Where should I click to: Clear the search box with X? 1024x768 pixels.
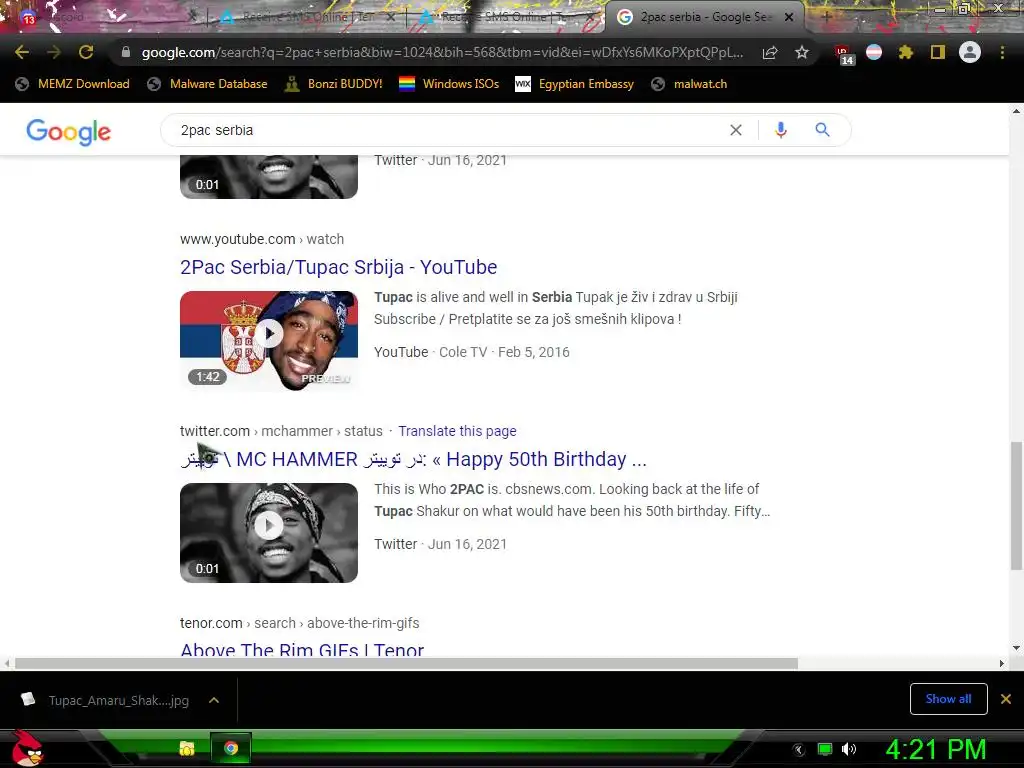coord(735,130)
